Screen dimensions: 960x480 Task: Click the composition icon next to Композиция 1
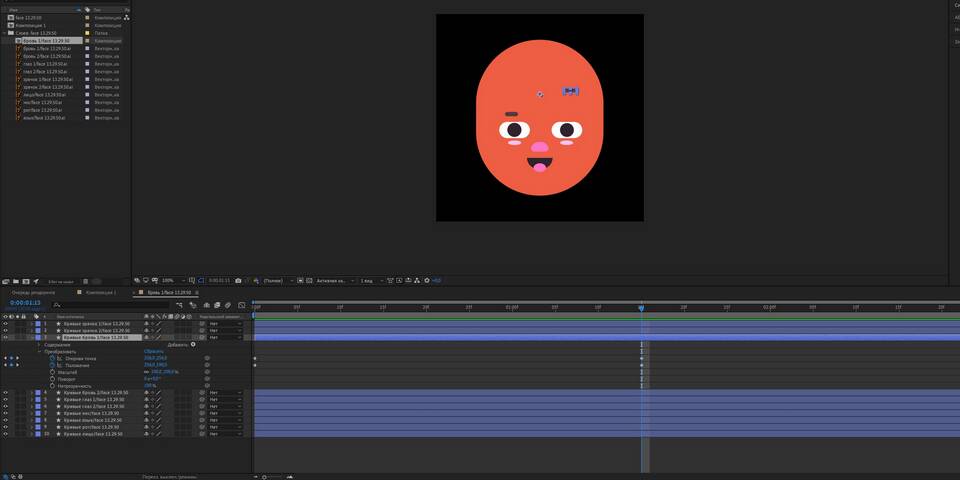[x=11, y=26]
